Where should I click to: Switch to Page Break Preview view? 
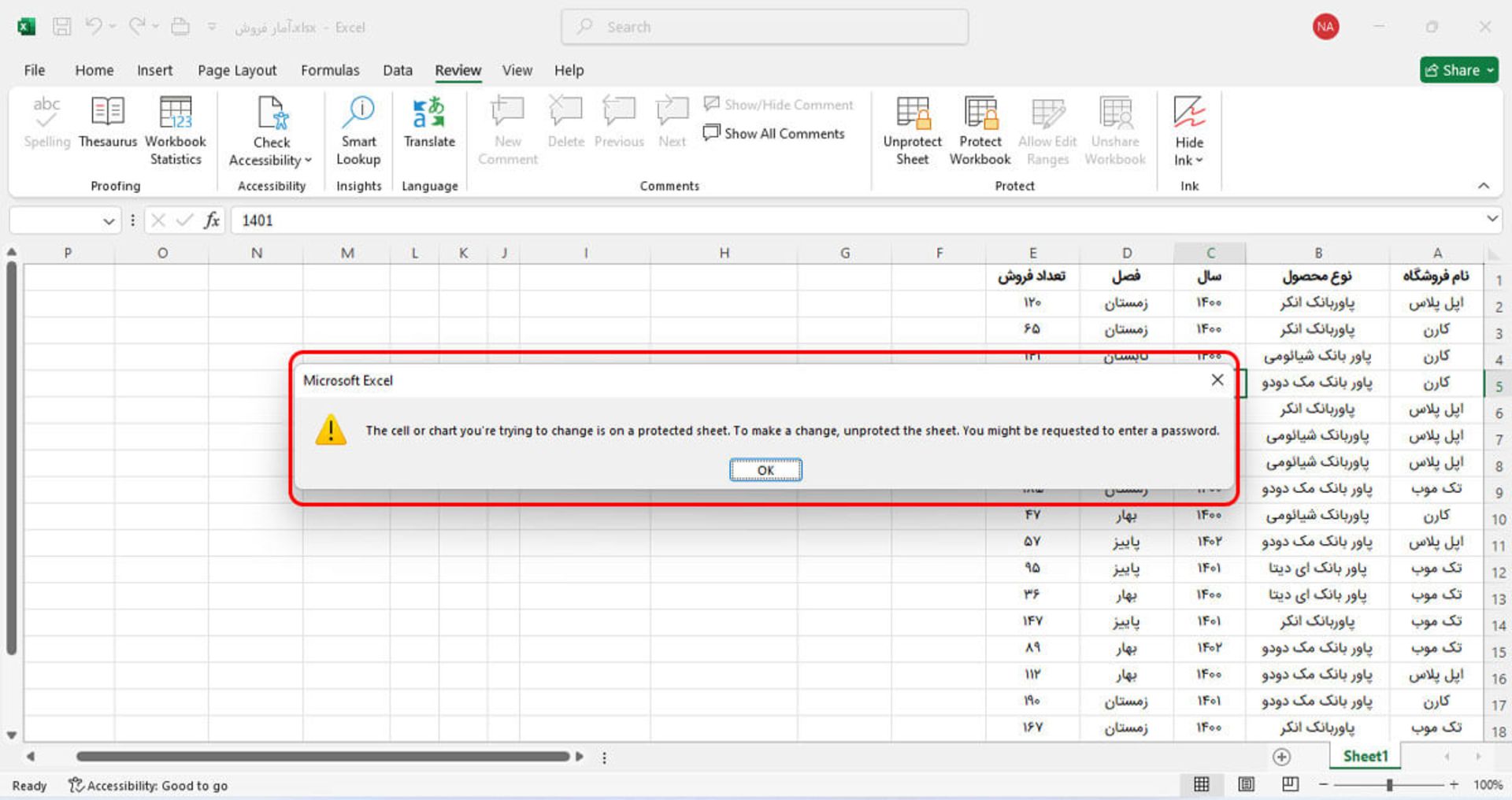coord(1290,784)
